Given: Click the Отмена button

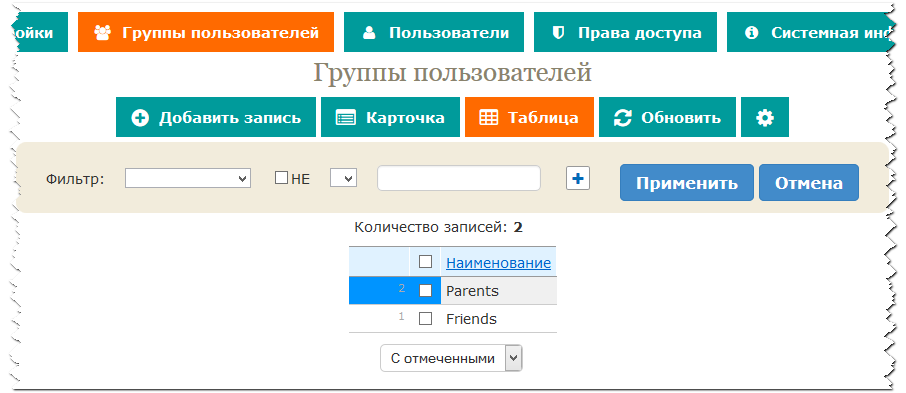Looking at the screenshot, I should click(808, 183).
